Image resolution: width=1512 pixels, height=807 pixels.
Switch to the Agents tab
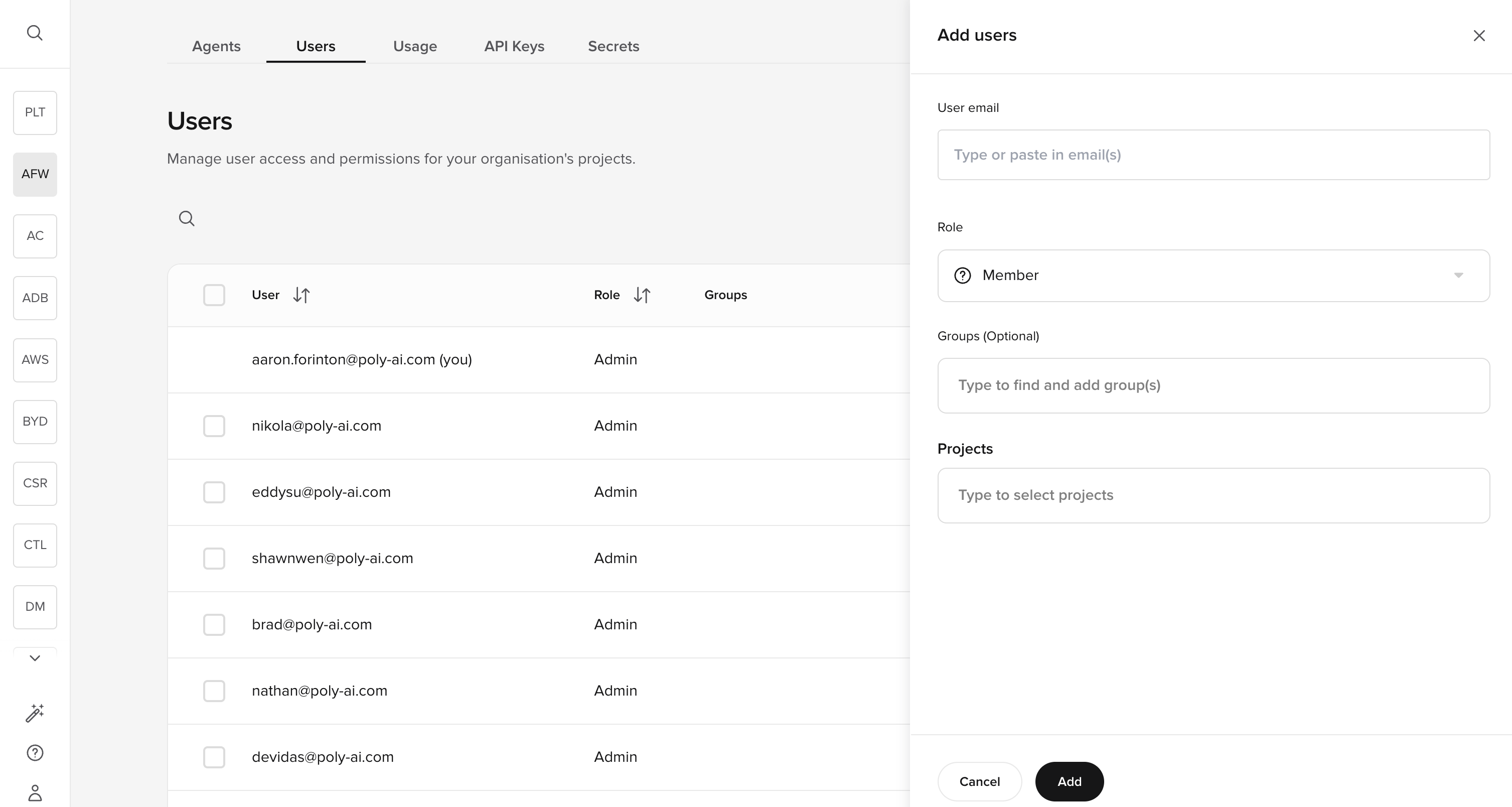click(x=216, y=46)
